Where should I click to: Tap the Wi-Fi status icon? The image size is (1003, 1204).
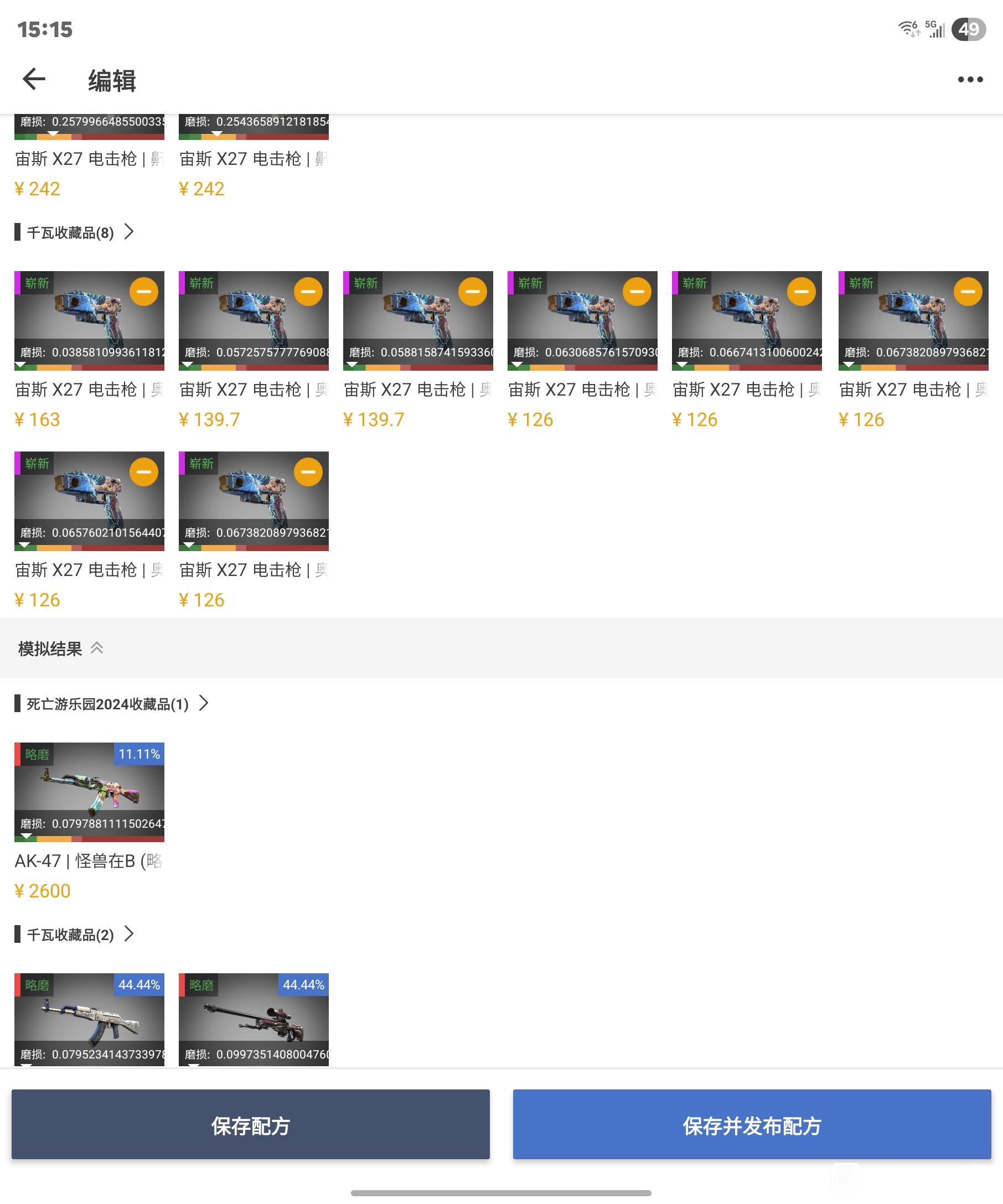909,29
